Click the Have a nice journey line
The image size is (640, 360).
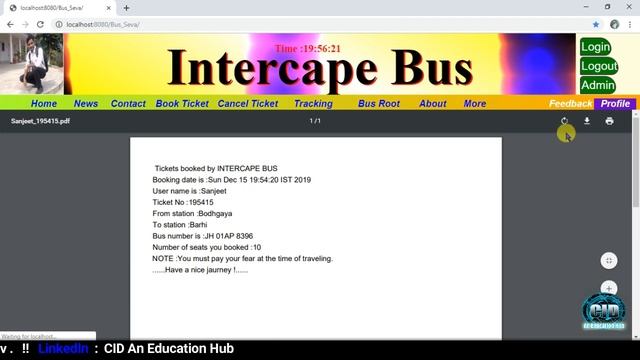click(200, 270)
